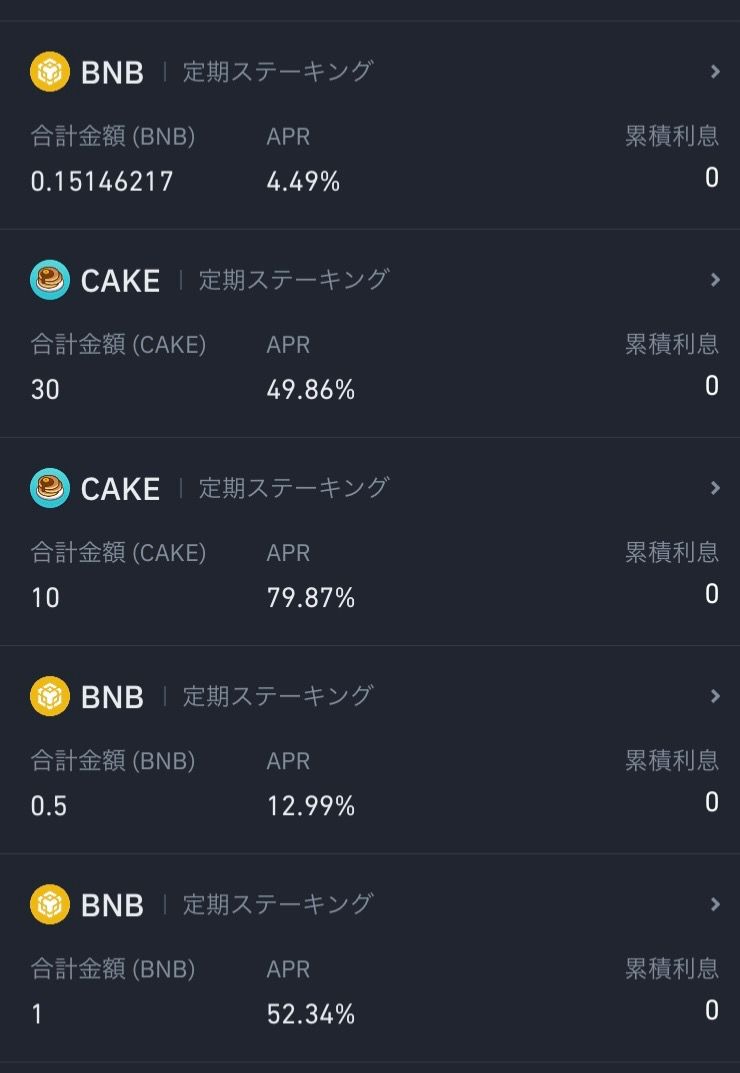Click the CAKE pancake icon with 49.86% APR
This screenshot has width=740, height=1073.
point(50,280)
